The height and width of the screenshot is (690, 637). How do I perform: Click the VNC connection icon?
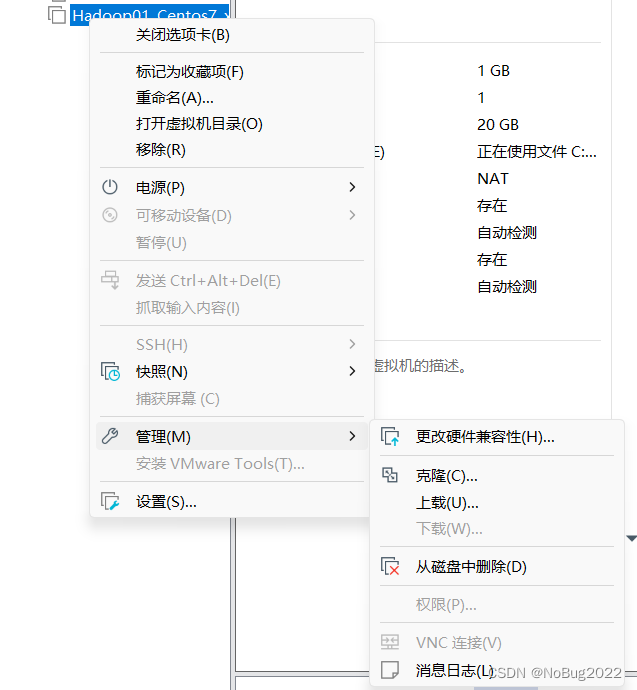tap(390, 642)
